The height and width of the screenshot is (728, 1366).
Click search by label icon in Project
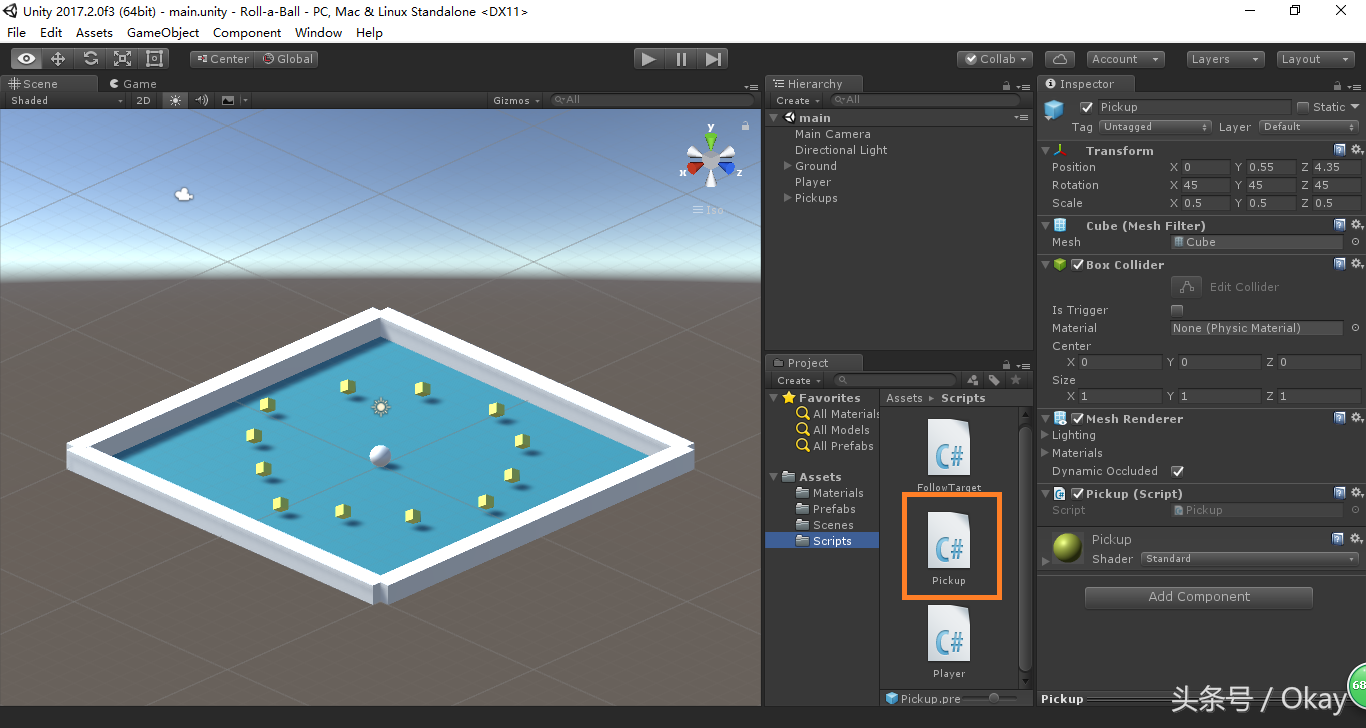pyautogui.click(x=994, y=380)
